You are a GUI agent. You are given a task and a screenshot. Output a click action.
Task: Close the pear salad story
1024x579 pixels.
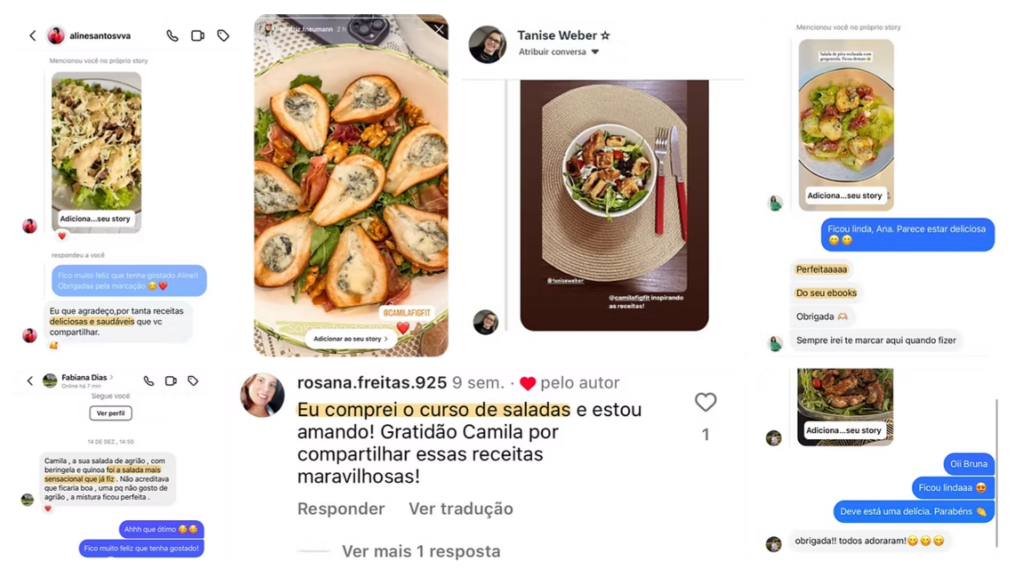click(439, 29)
